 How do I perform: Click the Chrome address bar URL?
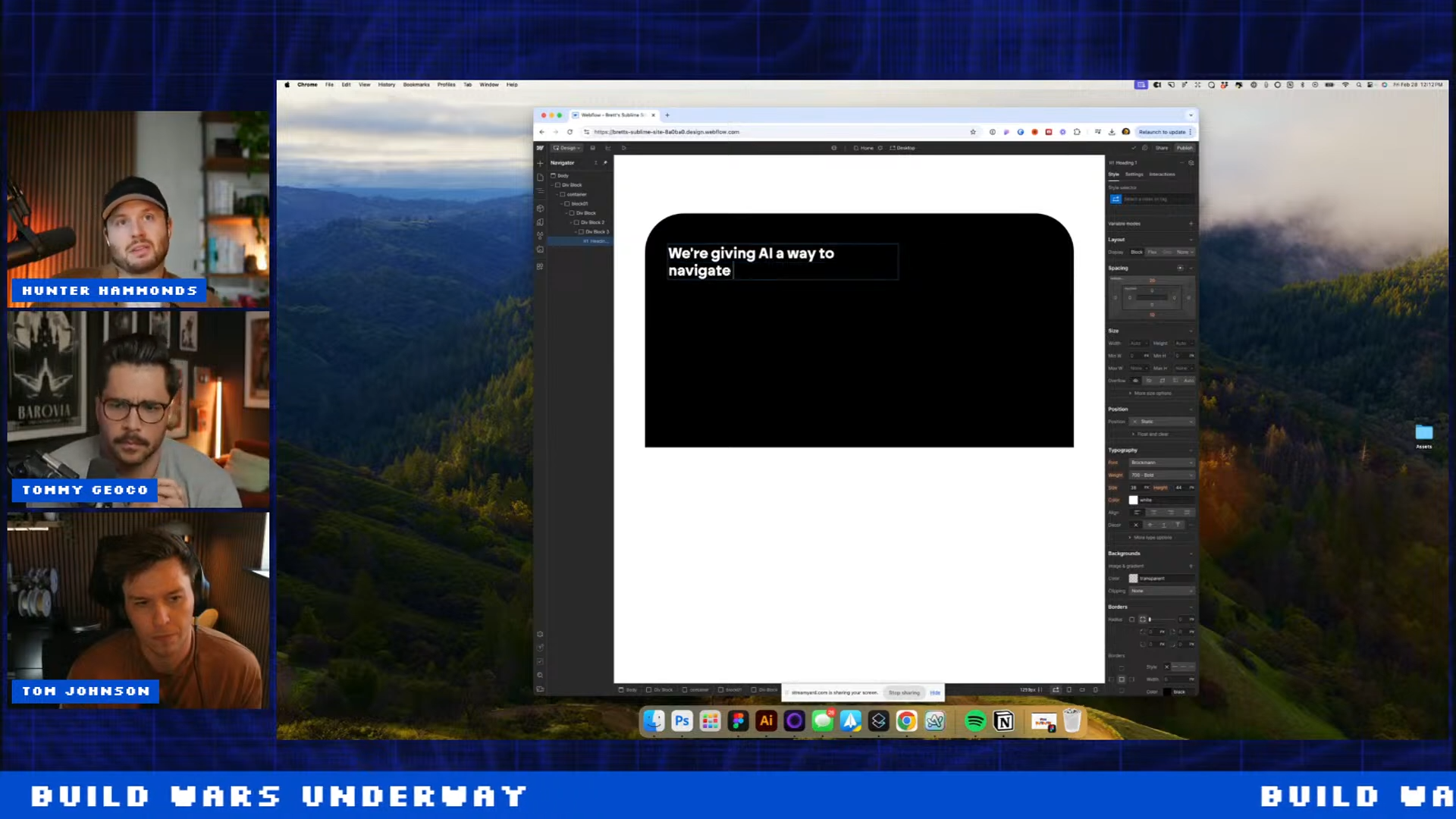click(x=667, y=132)
